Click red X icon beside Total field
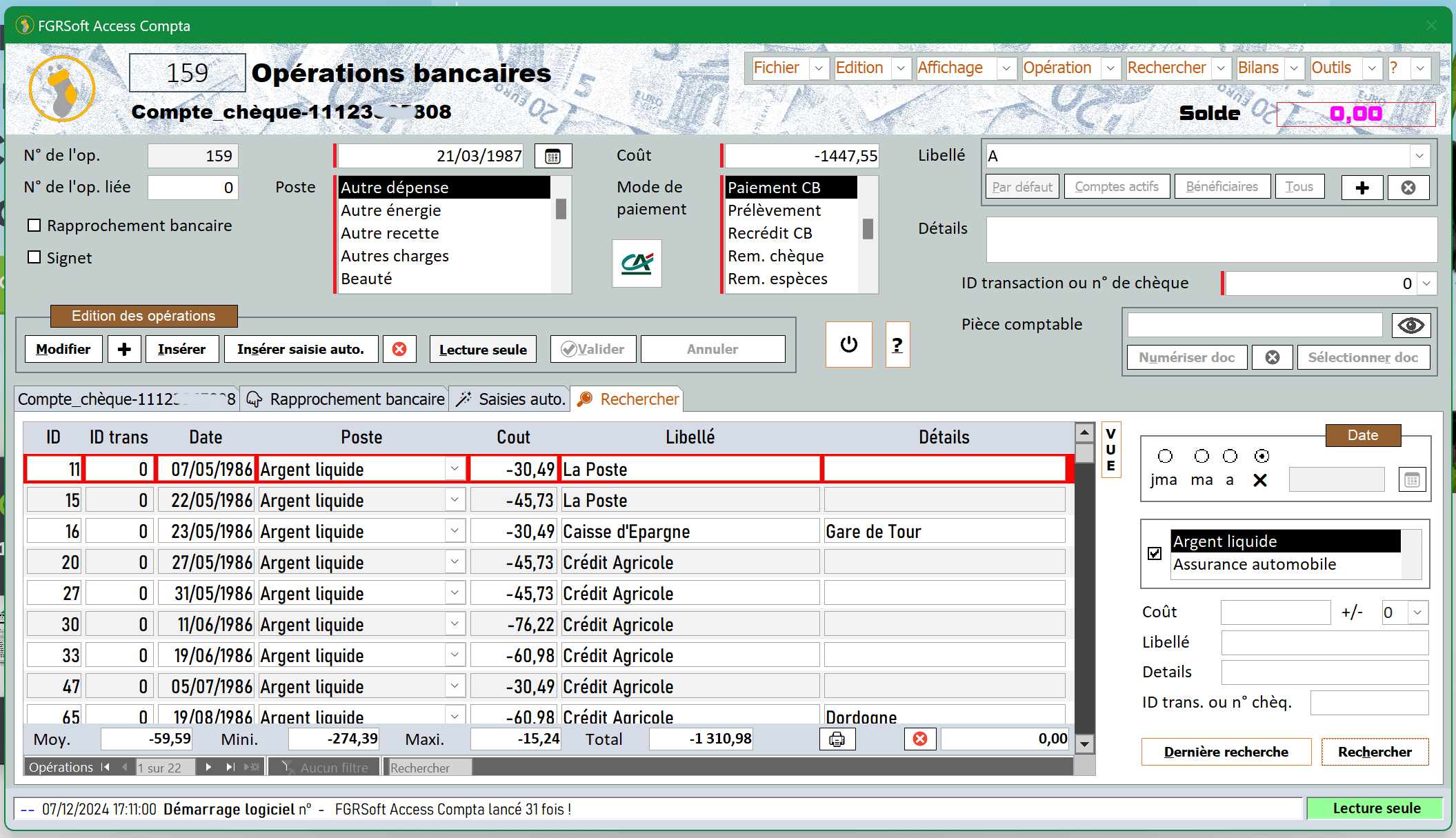This screenshot has height=838, width=1456. click(920, 739)
